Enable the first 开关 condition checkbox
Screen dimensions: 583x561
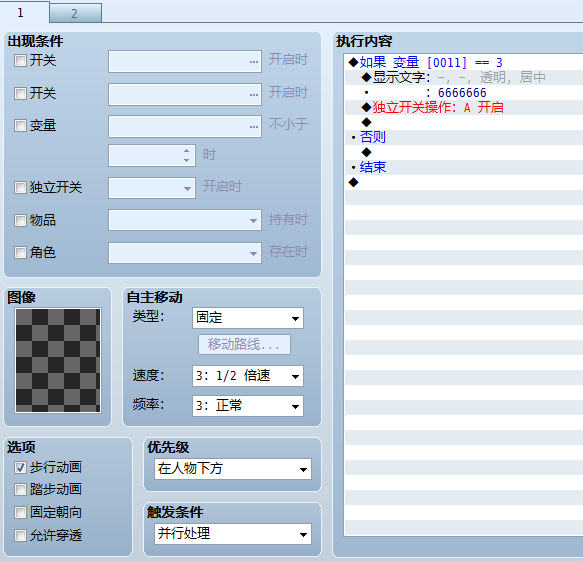(x=20, y=61)
